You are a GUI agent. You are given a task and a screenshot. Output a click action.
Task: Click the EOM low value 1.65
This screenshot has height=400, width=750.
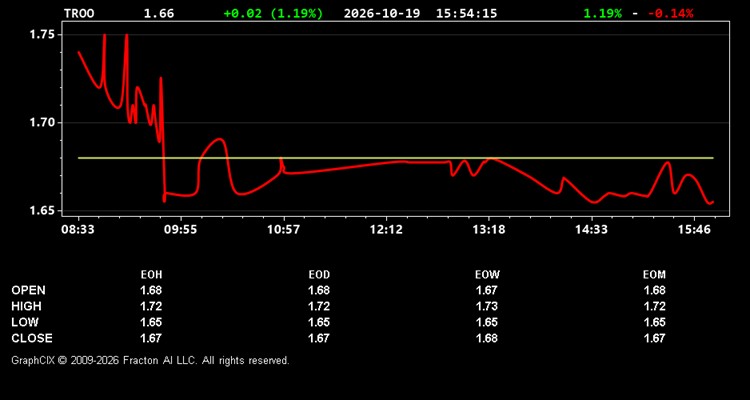click(x=654, y=322)
